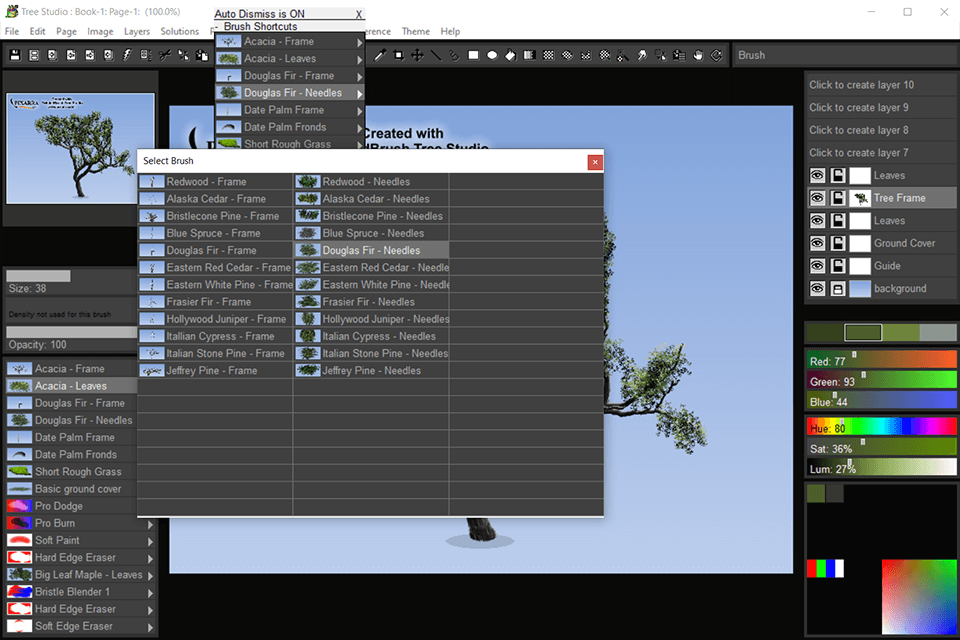This screenshot has height=640, width=960.
Task: Open the Image menu
Action: pyautogui.click(x=100, y=31)
